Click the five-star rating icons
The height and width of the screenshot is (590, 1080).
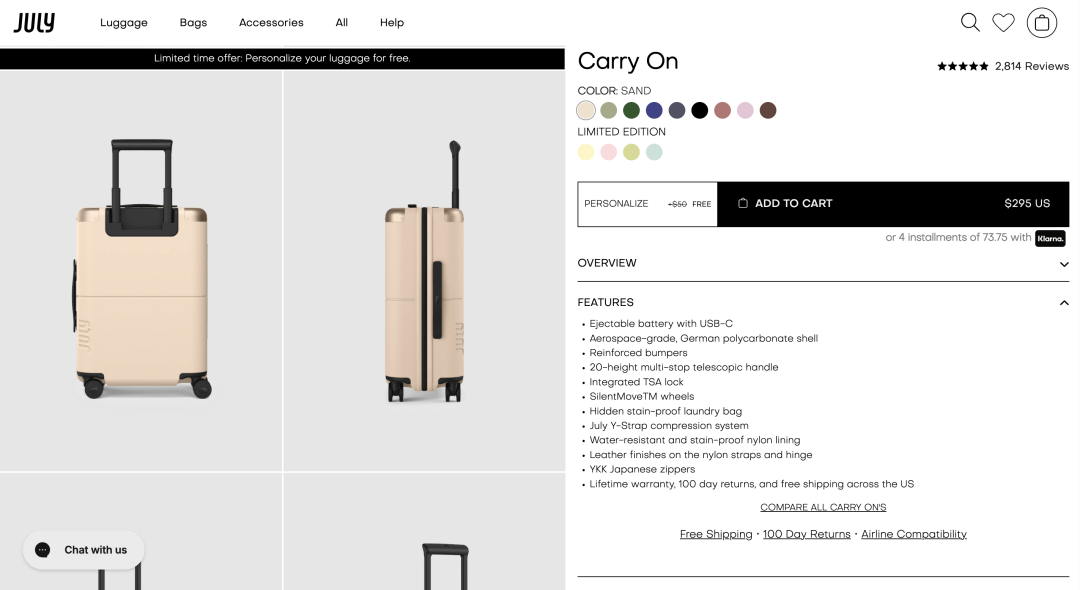(x=962, y=66)
